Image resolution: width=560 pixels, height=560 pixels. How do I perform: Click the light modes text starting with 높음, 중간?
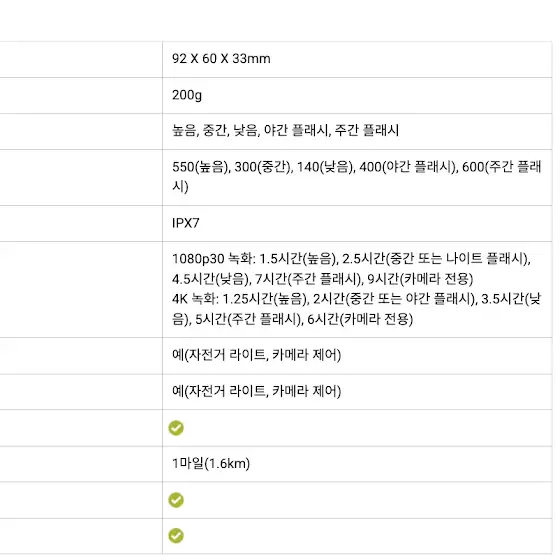click(285, 130)
